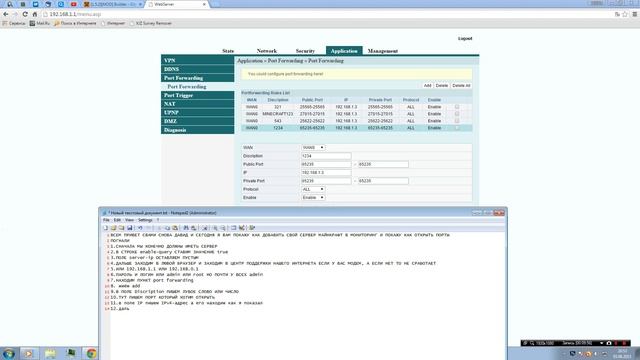The width and height of the screenshot is (640, 360).
Task: Click the Public Port start field
Action: tap(326, 164)
